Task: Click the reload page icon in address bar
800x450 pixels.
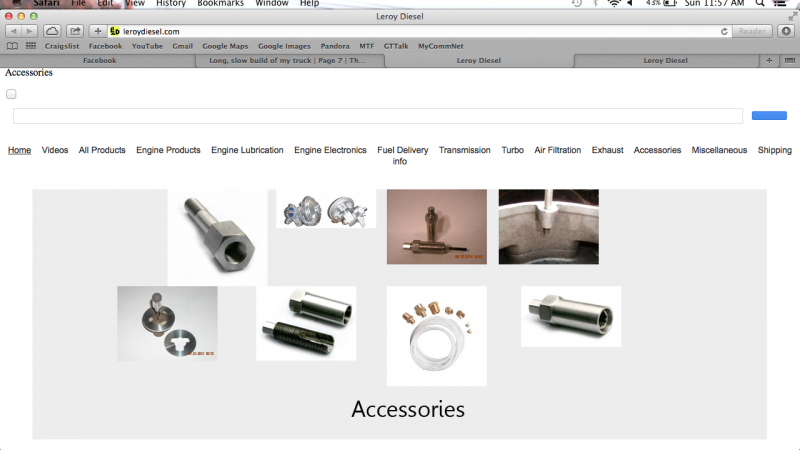Action: 723,31
